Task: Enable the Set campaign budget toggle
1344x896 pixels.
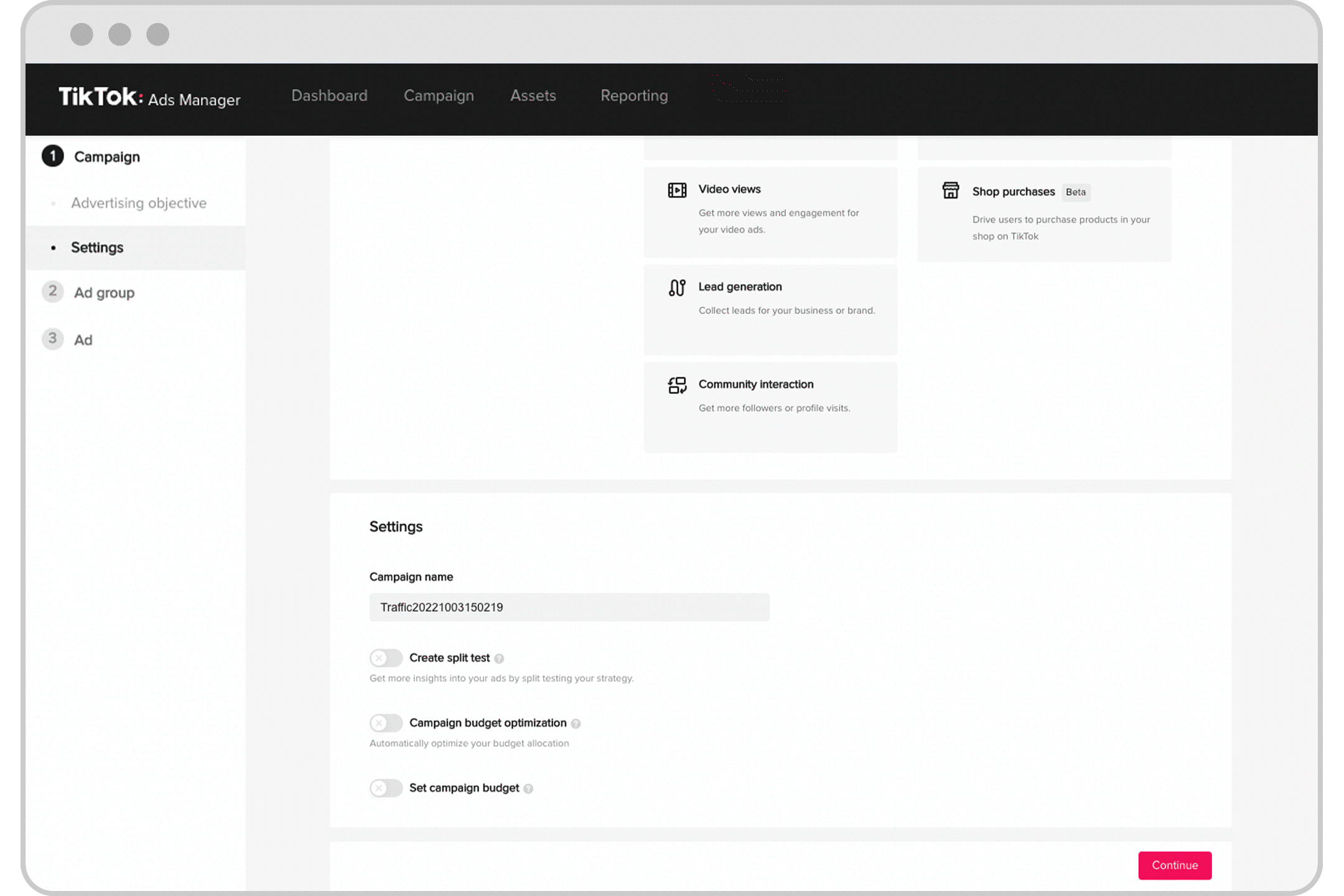Action: tap(386, 787)
